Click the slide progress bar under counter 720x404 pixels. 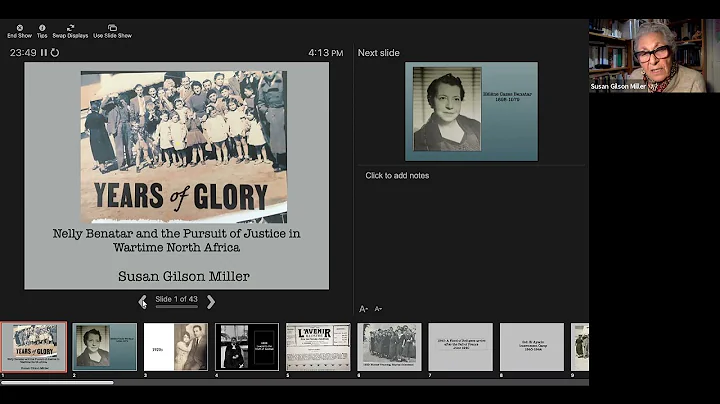177,307
